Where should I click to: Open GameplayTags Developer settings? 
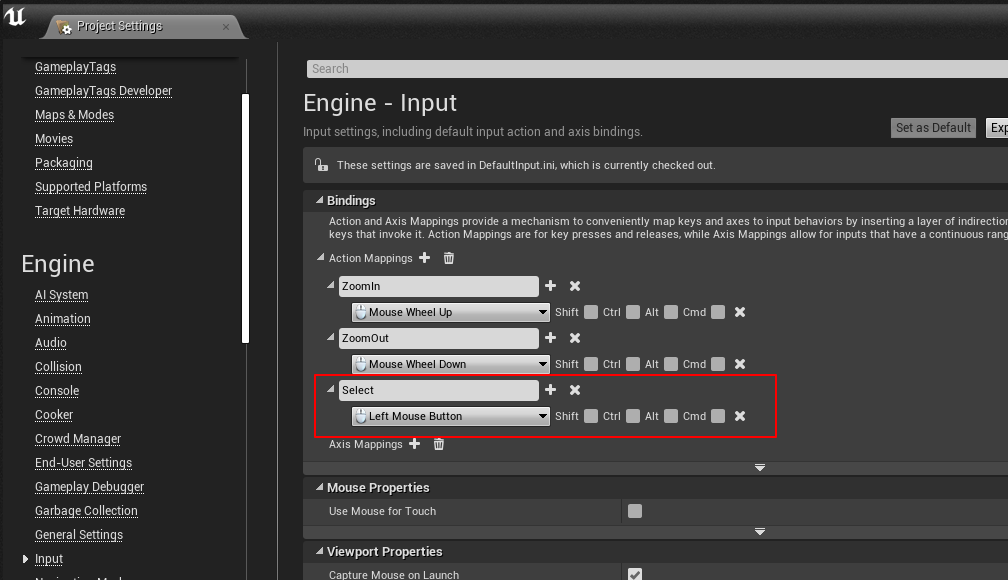[104, 91]
